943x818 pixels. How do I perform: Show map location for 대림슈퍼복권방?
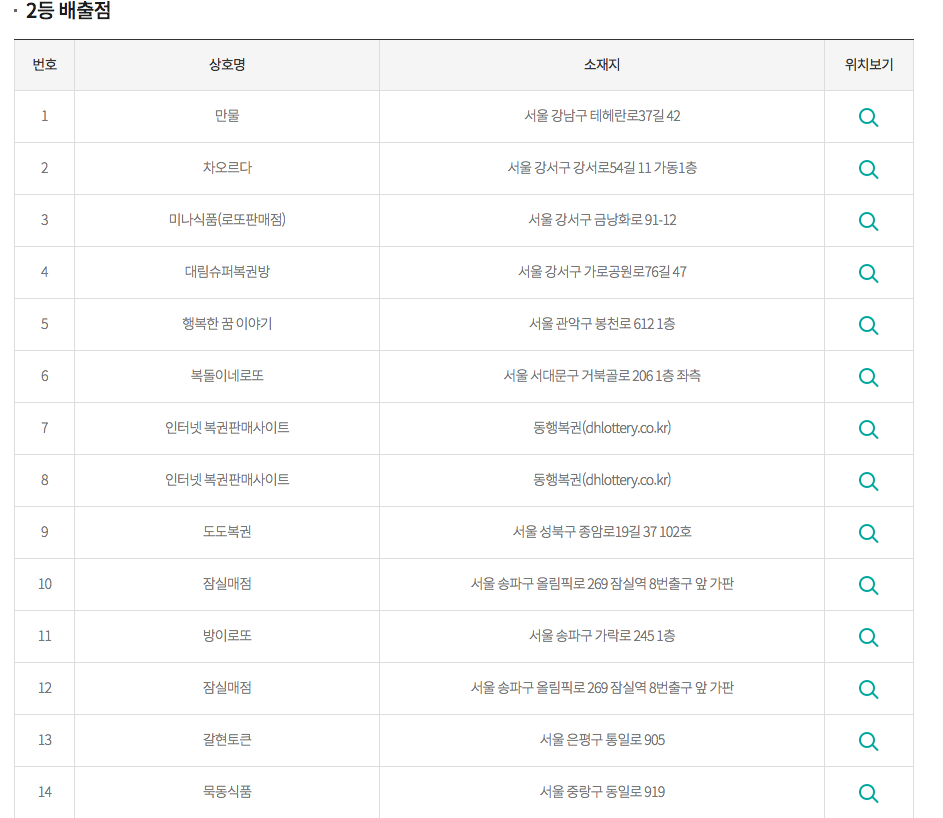click(x=868, y=273)
